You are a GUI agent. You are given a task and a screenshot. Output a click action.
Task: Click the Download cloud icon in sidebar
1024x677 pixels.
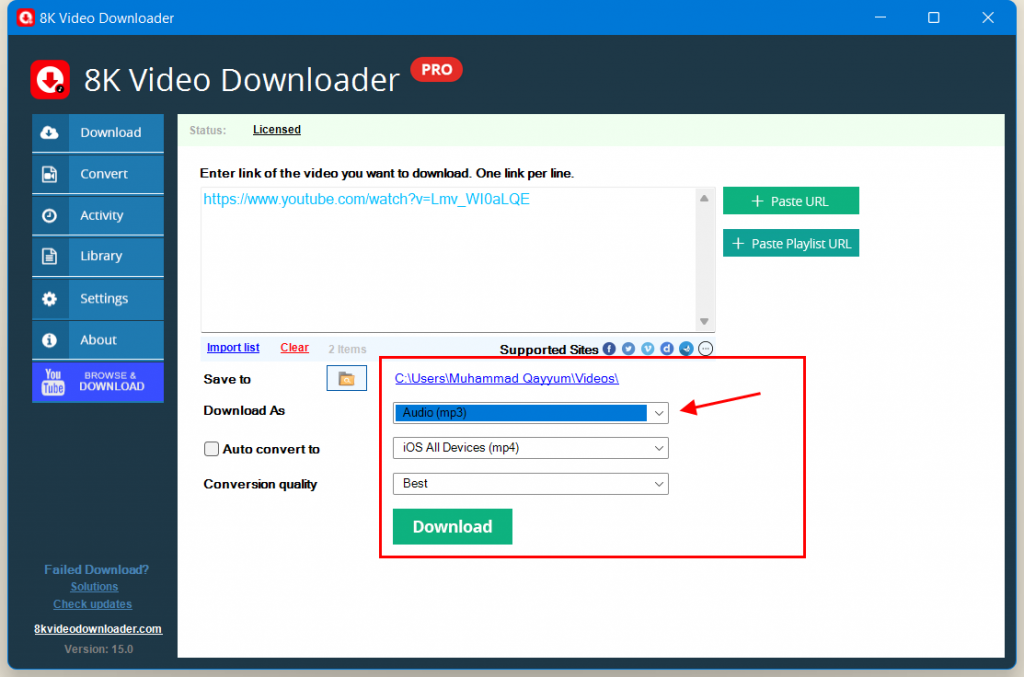pos(50,133)
